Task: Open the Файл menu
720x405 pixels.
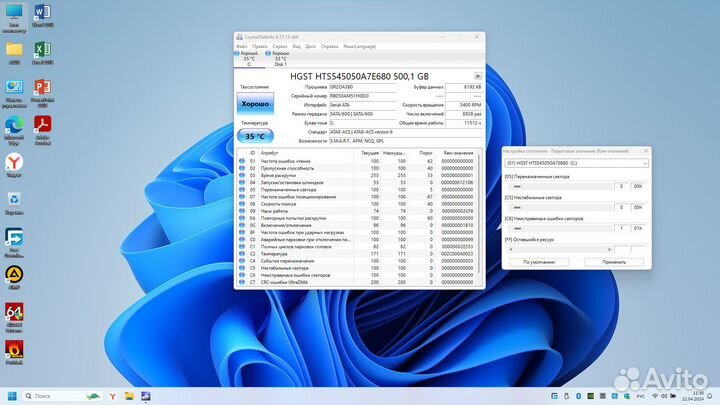Action: [x=242, y=46]
